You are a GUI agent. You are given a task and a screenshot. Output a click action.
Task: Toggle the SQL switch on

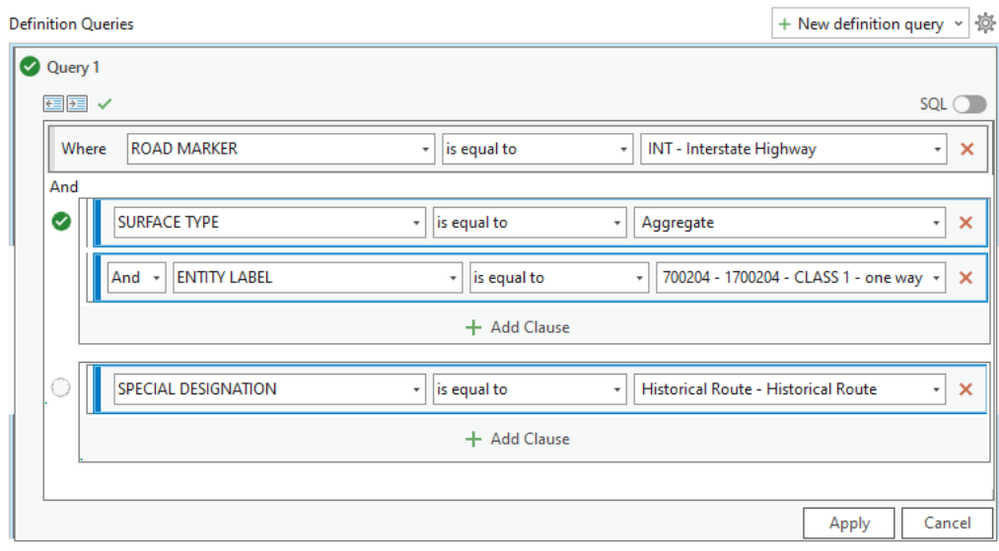[968, 104]
